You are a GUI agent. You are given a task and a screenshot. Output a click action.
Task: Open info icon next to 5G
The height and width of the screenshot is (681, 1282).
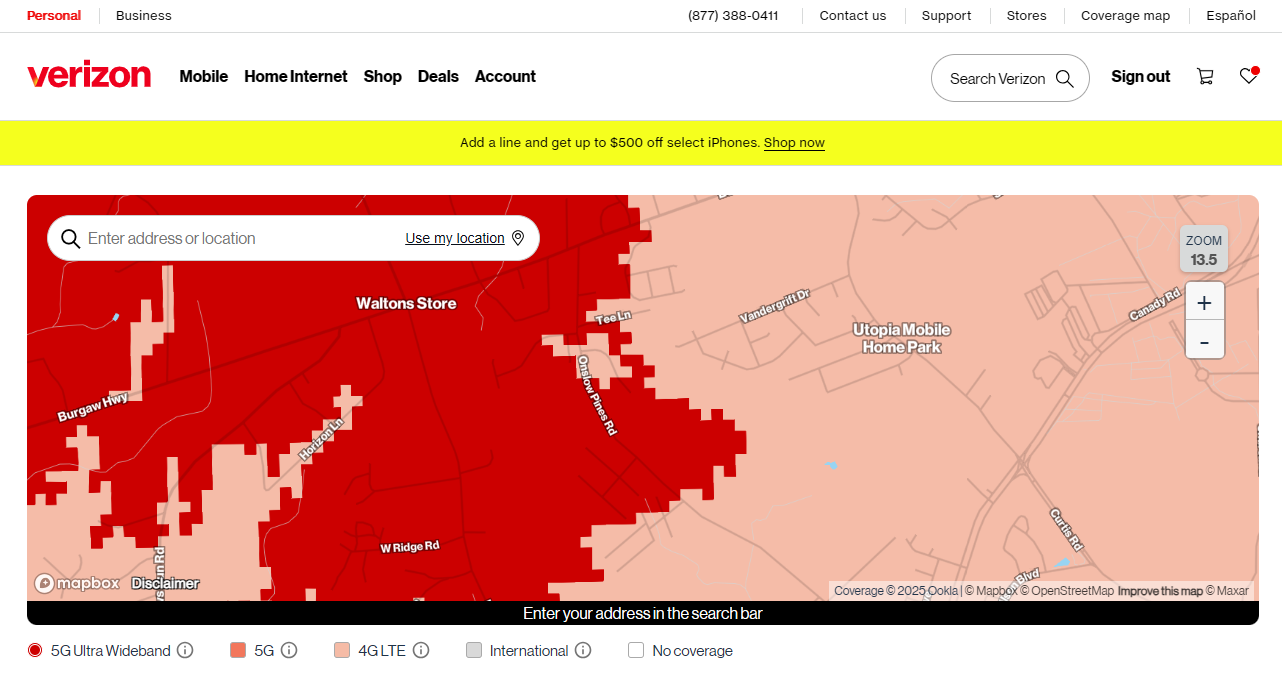point(289,650)
